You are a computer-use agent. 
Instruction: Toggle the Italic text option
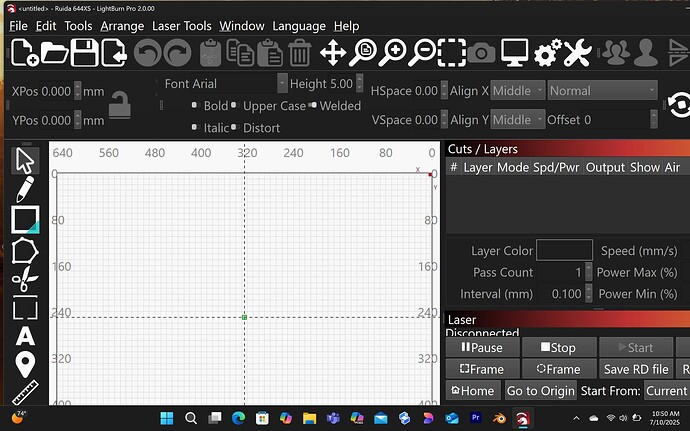tap(210, 128)
